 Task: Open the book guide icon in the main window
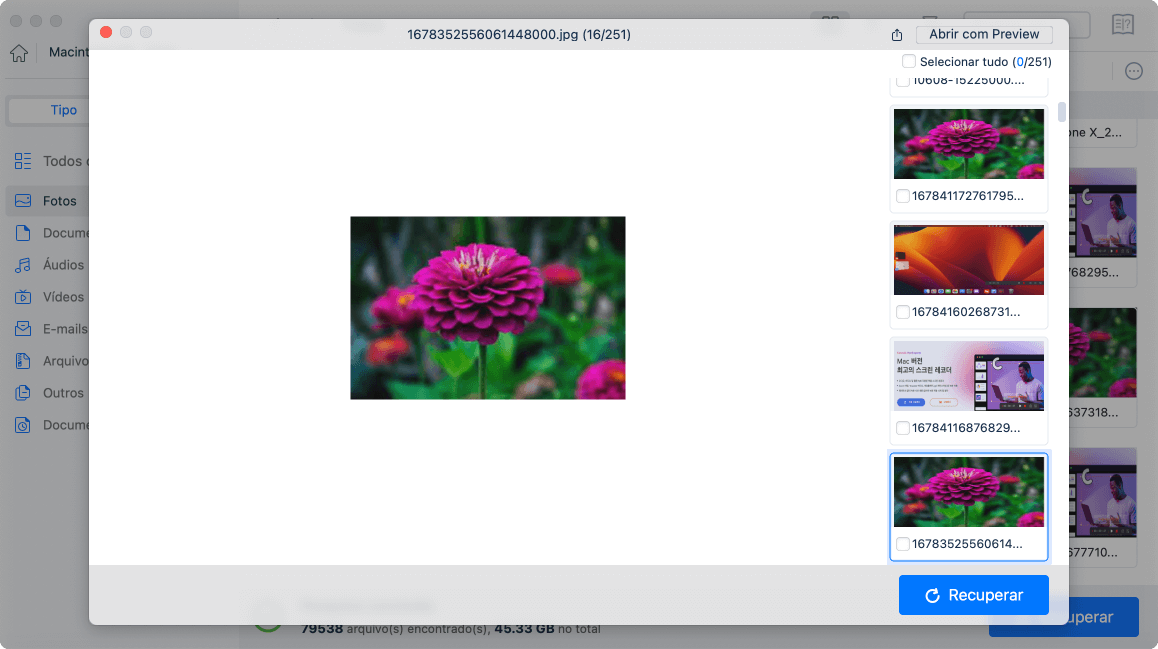pos(1123,24)
